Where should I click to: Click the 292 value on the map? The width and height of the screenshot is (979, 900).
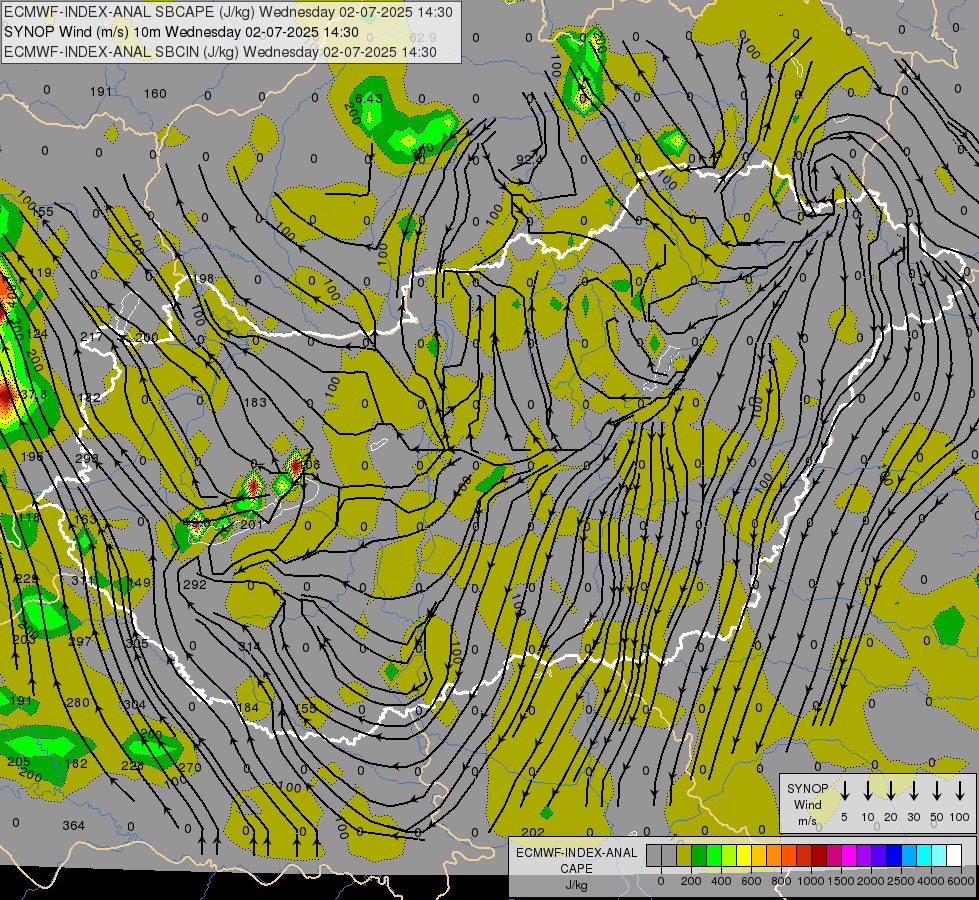click(x=195, y=585)
